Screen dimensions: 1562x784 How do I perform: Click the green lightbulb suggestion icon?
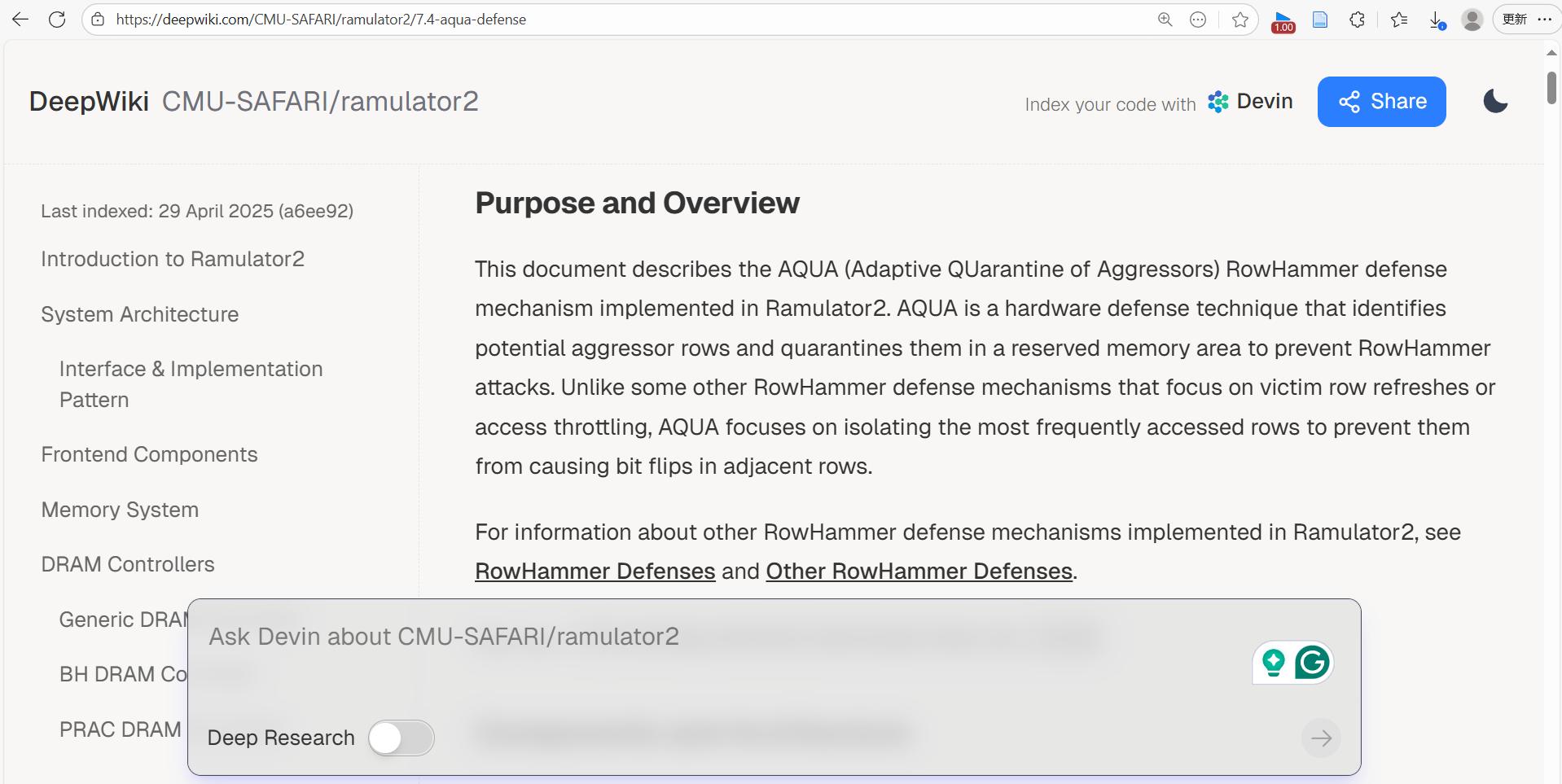click(x=1273, y=663)
